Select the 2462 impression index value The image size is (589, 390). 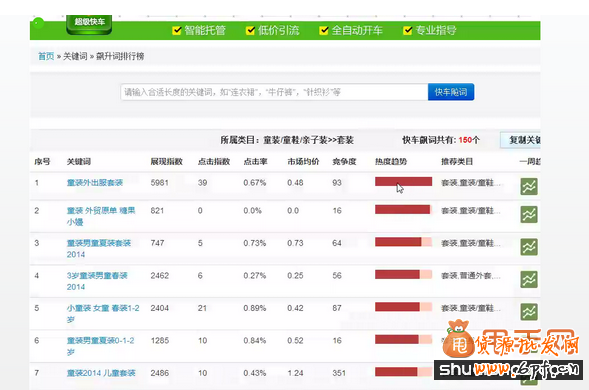[x=160, y=275]
